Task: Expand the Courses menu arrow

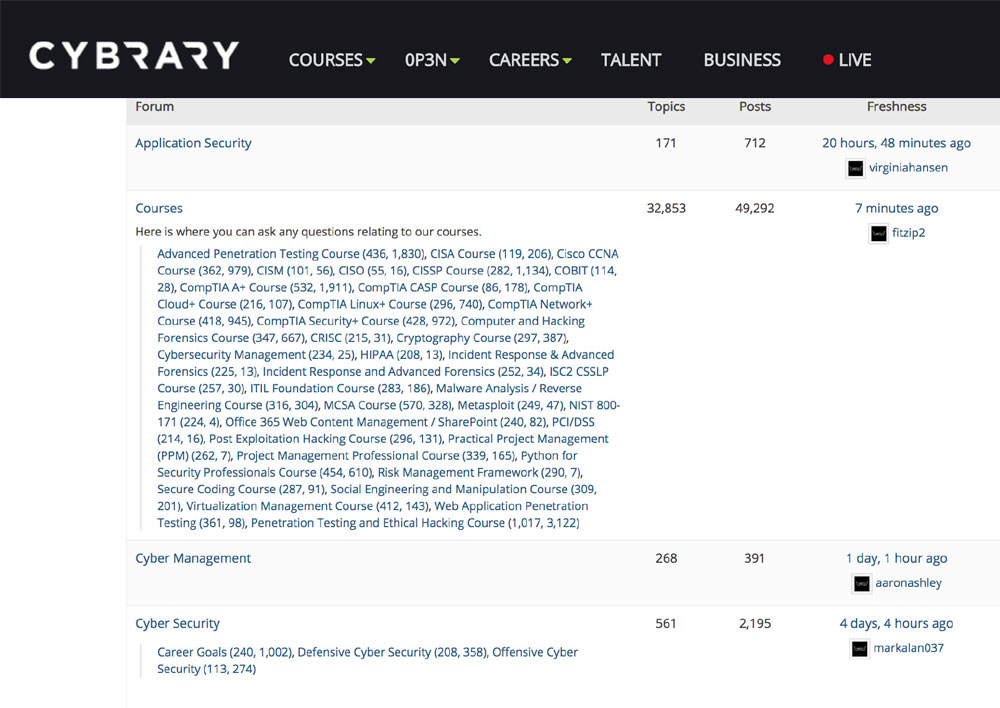Action: 371,61
